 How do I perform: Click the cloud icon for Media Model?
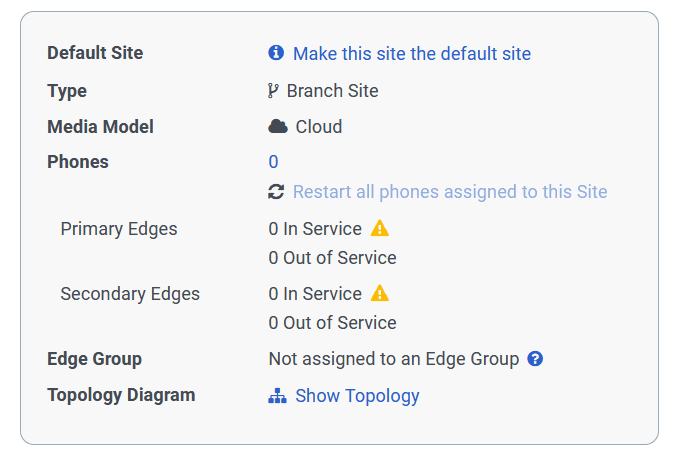pyautogui.click(x=278, y=127)
